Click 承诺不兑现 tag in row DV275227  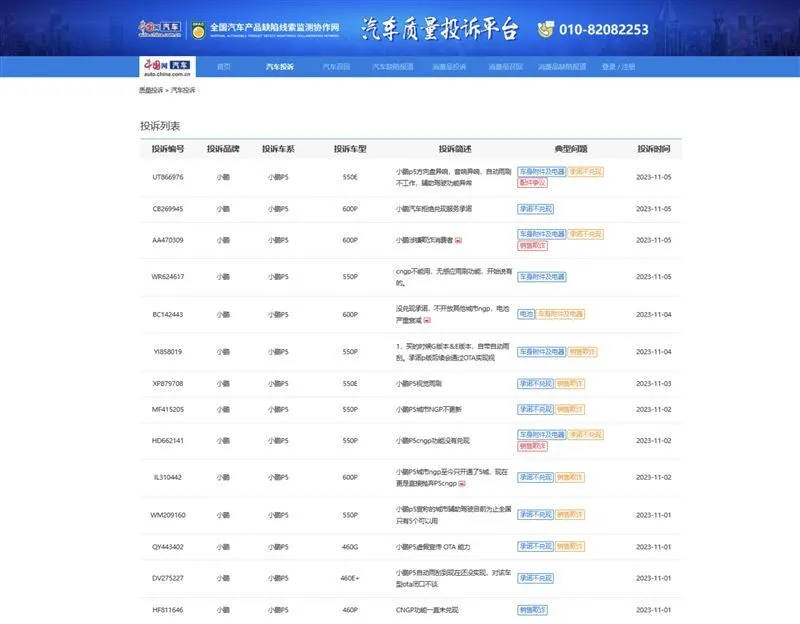[535, 578]
